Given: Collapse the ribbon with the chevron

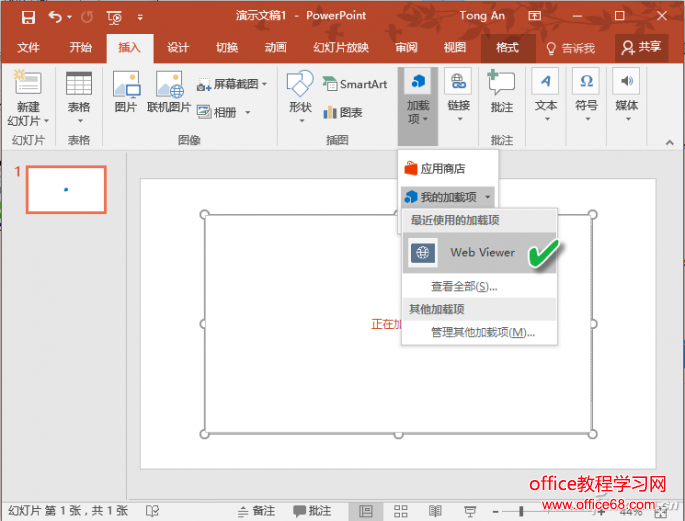Looking at the screenshot, I should pos(669,143).
